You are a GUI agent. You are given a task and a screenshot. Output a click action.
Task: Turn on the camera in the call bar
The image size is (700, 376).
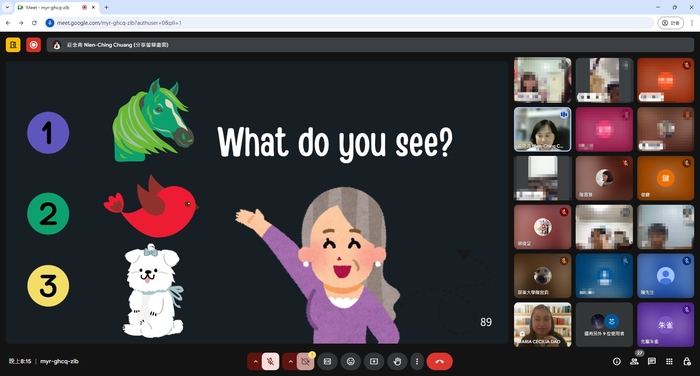tap(305, 361)
